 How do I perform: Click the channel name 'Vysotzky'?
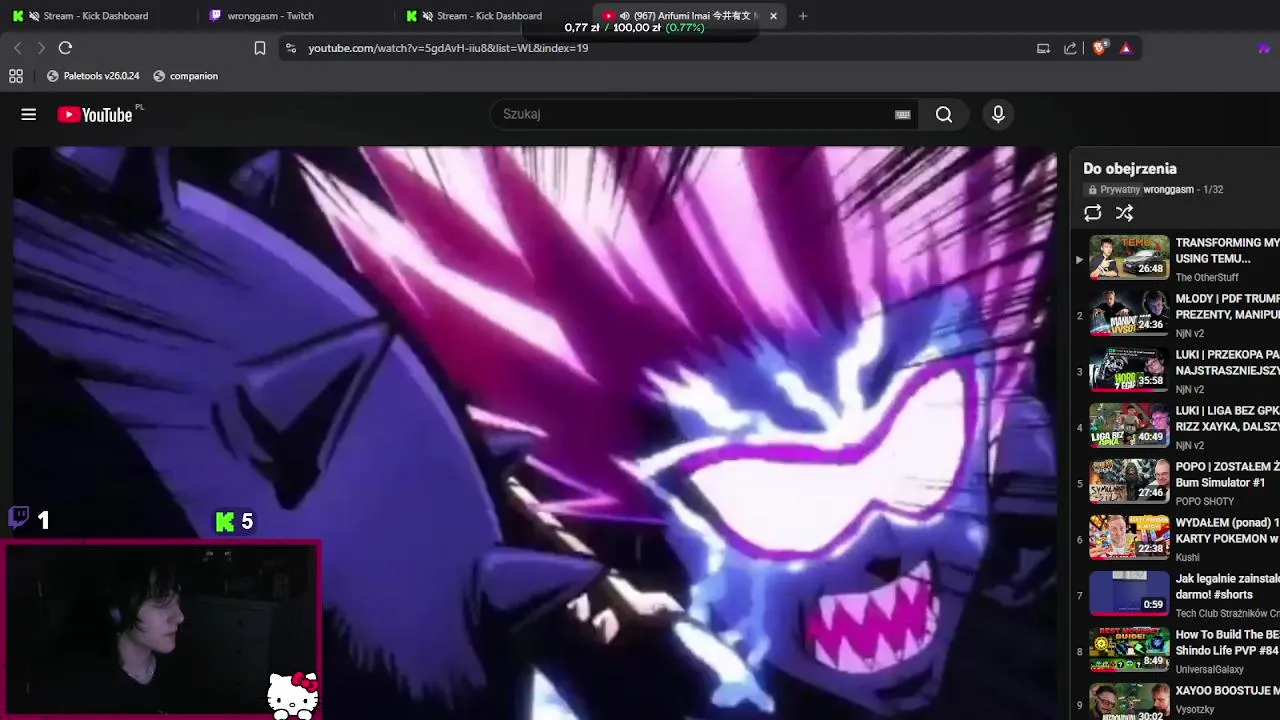(1195, 710)
